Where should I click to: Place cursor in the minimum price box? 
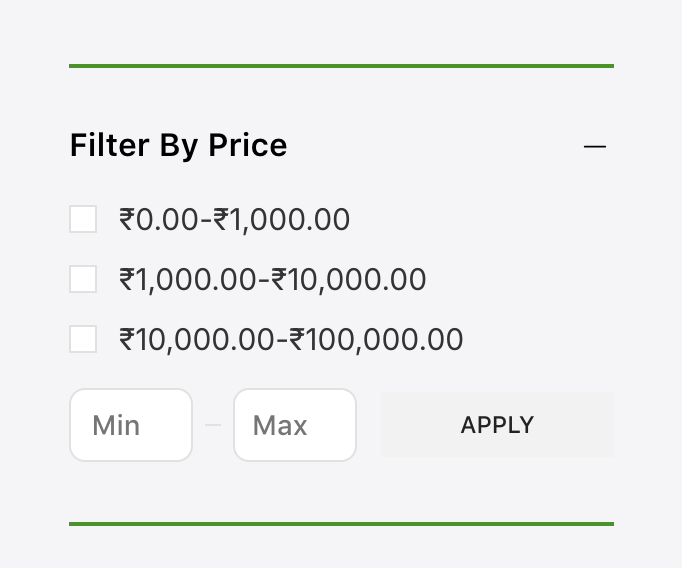point(130,425)
